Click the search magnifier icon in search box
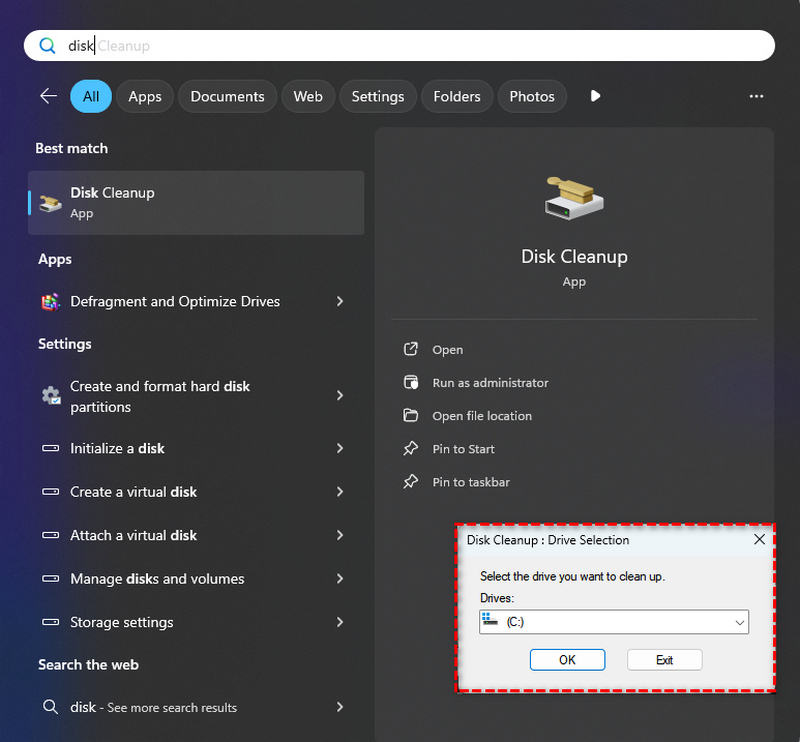The image size is (800, 742). point(47,45)
